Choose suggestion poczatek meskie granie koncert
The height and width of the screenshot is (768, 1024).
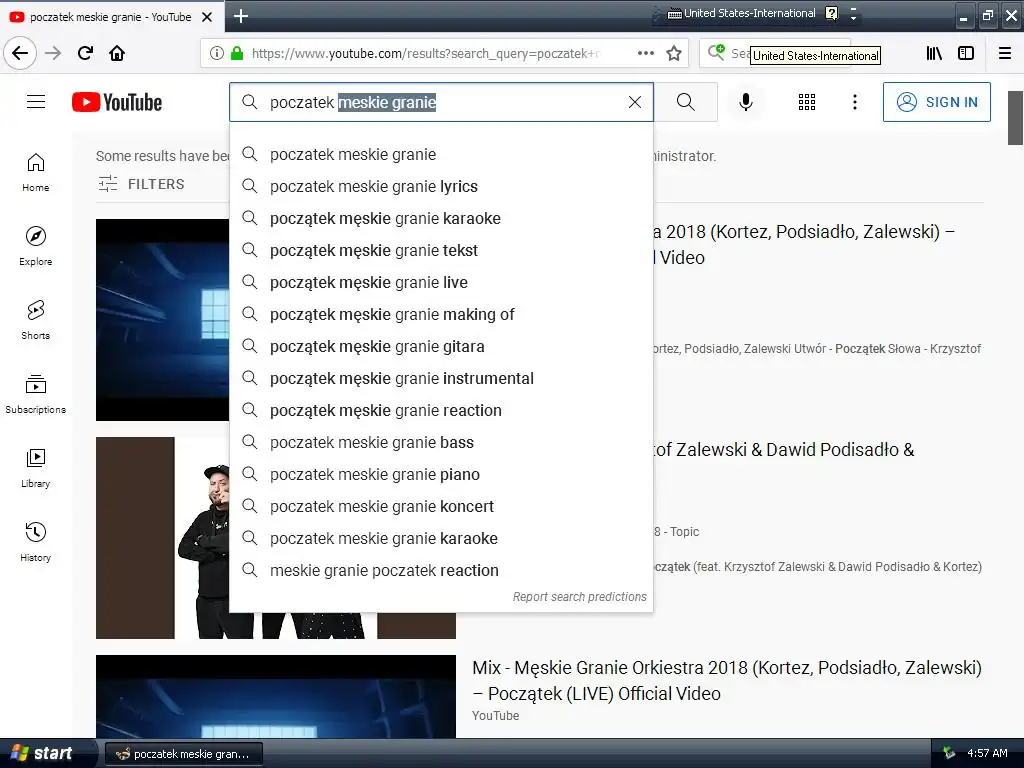tap(441, 506)
